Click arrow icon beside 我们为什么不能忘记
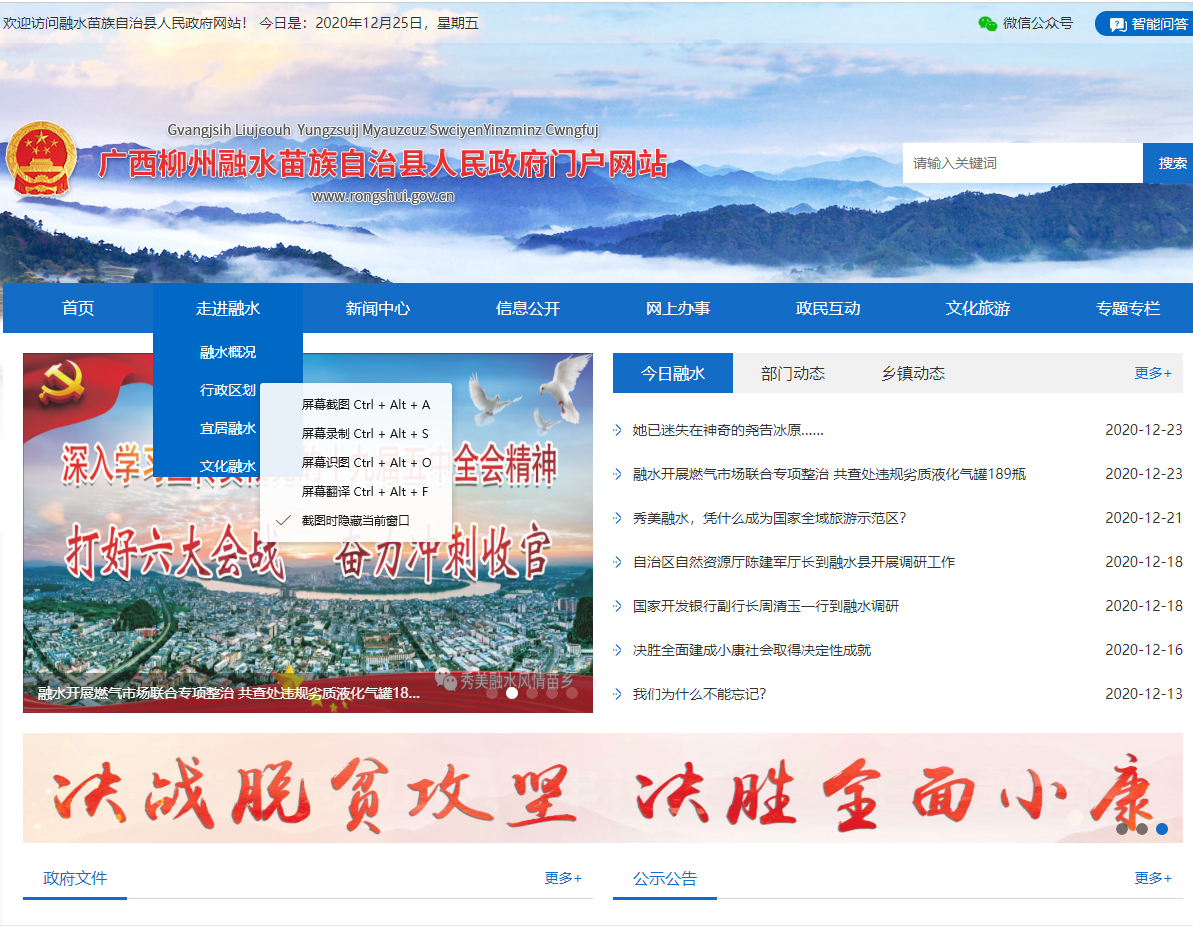 [618, 694]
